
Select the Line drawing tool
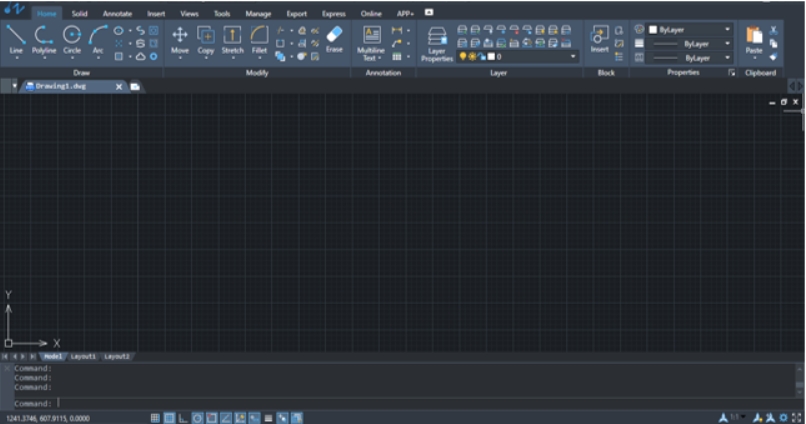(x=16, y=39)
